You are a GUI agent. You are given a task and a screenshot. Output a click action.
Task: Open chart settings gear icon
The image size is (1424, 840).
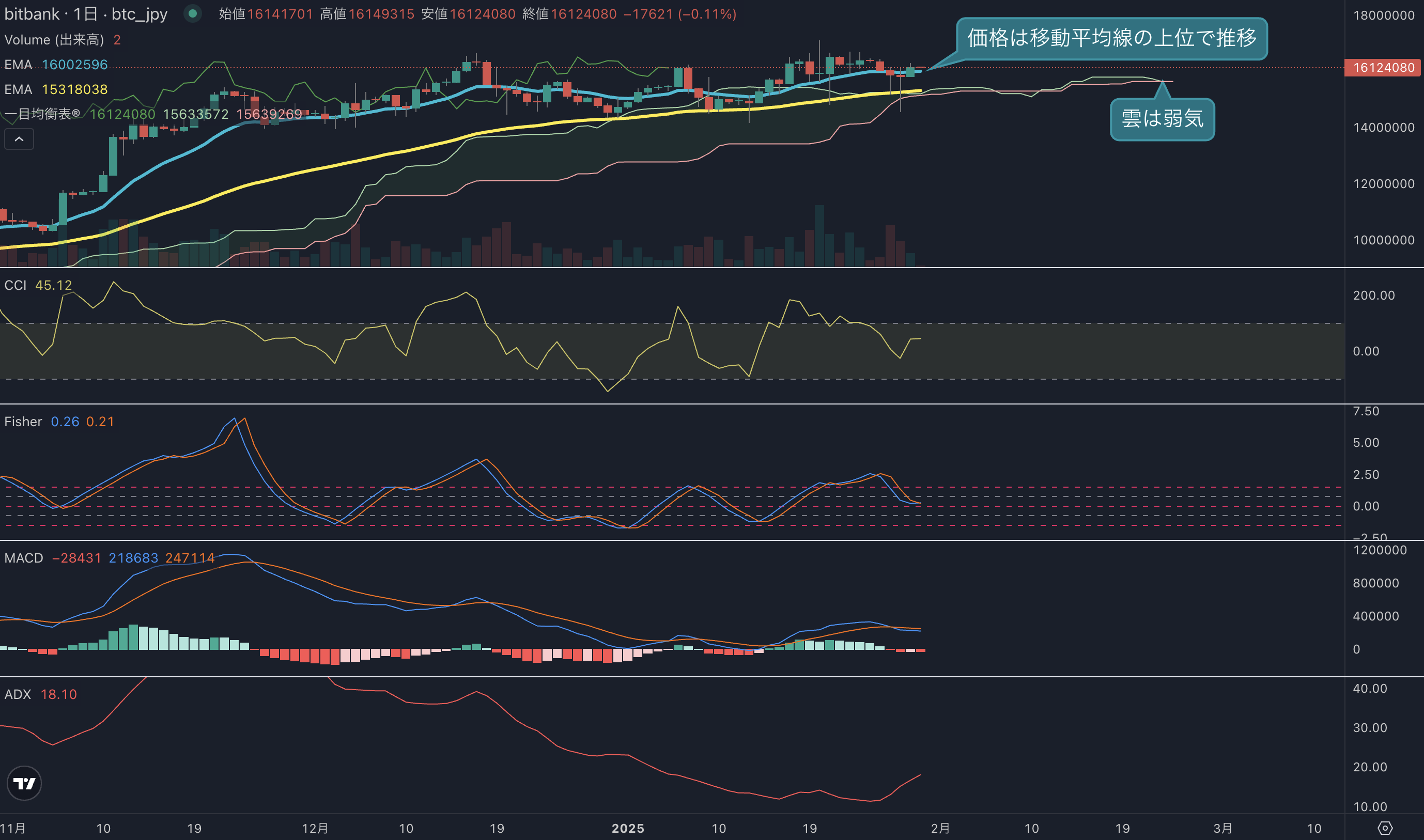[x=1384, y=828]
